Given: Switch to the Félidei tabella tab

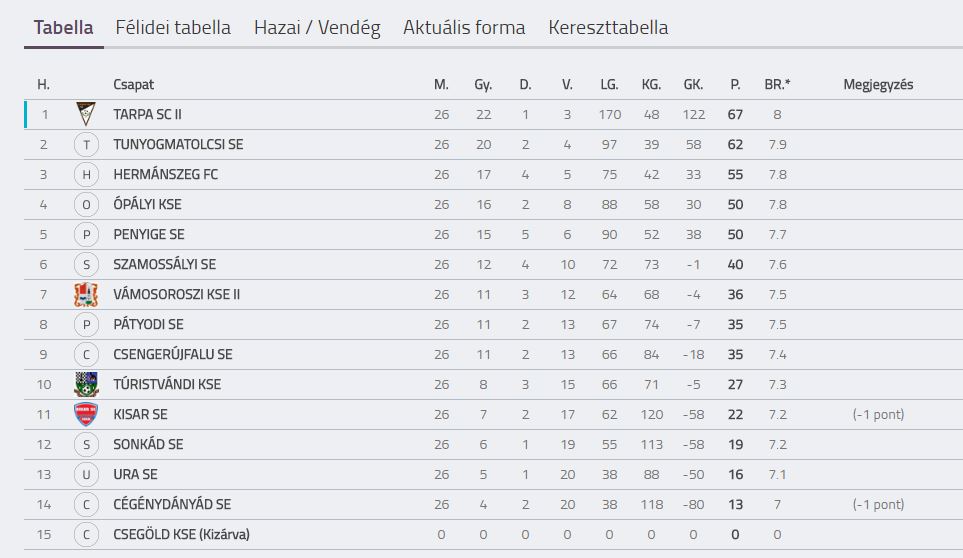Looking at the screenshot, I should point(173,28).
